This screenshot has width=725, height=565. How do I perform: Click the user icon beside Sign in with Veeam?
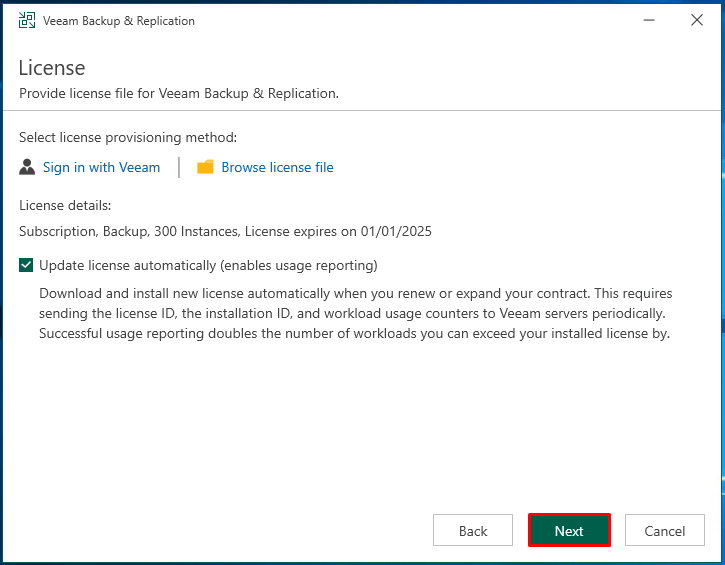[27, 167]
